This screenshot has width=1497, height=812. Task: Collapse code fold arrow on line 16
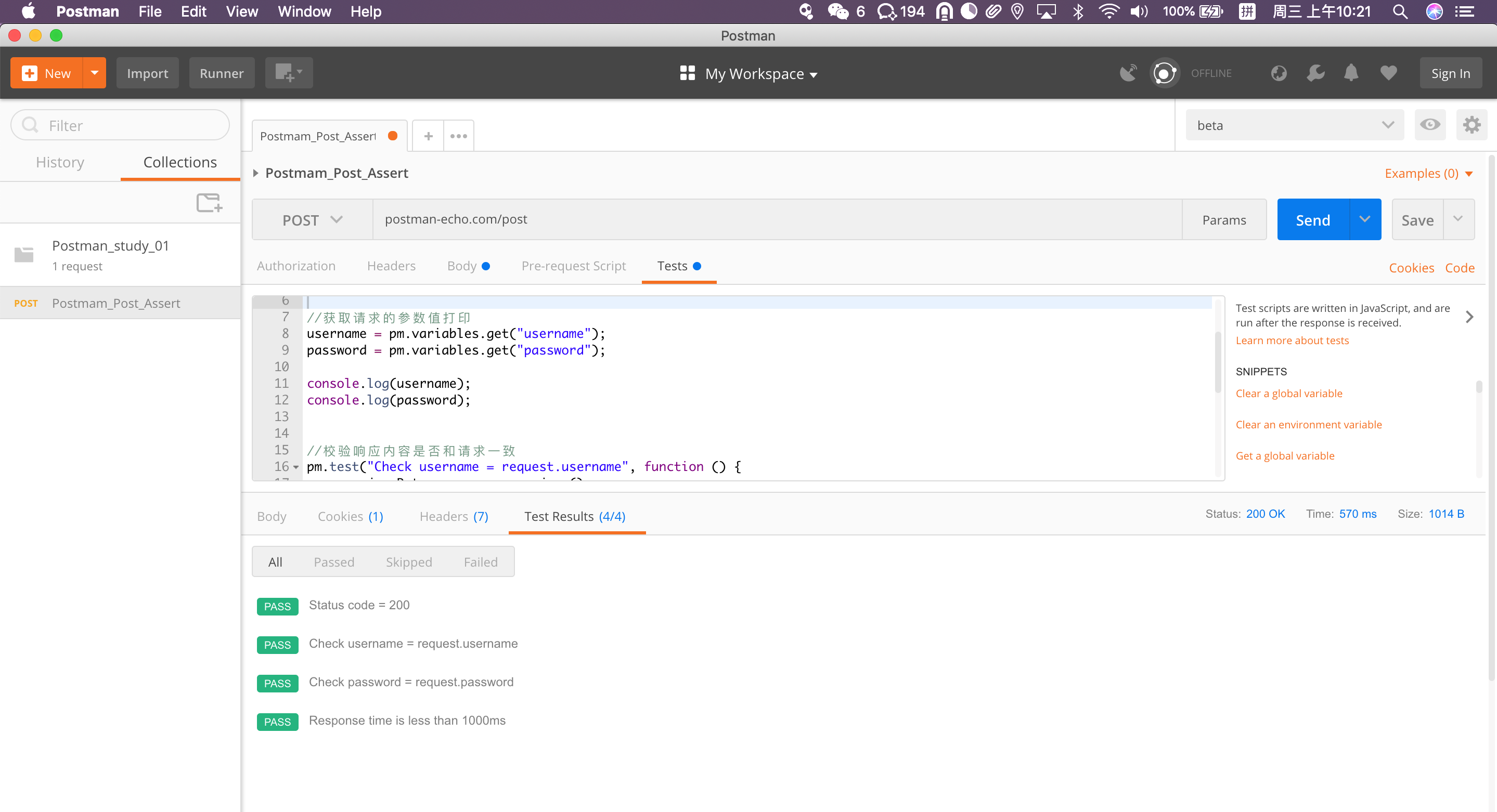[296, 467]
